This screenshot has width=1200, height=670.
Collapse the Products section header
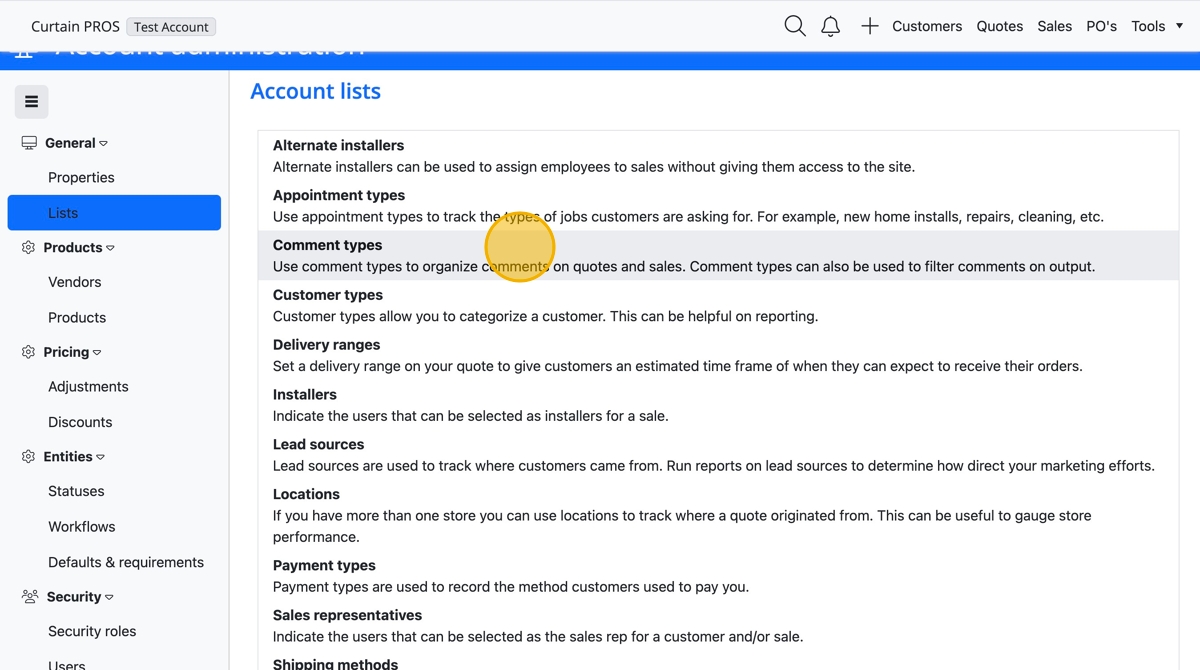pos(79,247)
